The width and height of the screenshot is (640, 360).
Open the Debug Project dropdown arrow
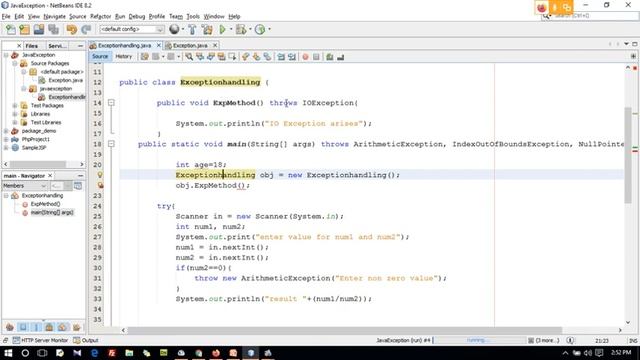pyautogui.click(x=250, y=29)
